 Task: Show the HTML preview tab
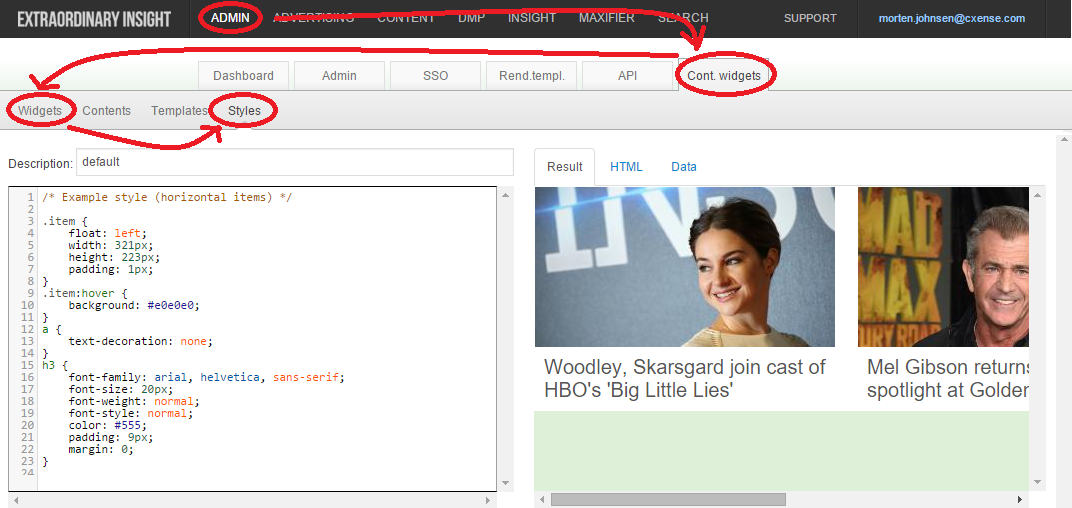click(626, 167)
